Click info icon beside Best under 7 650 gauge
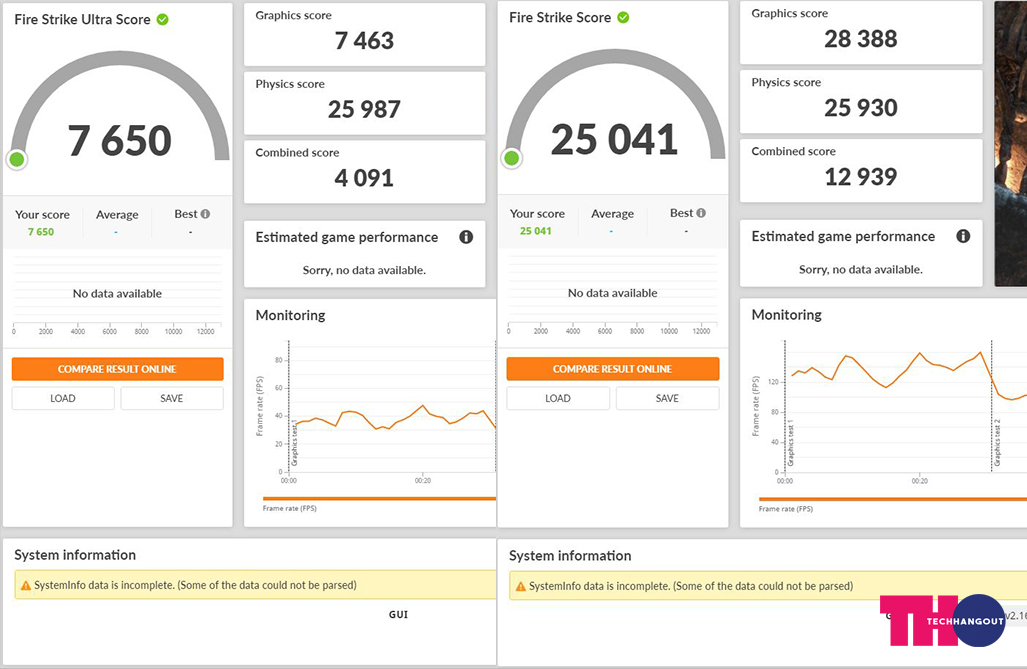1027x669 pixels. pyautogui.click(x=205, y=214)
